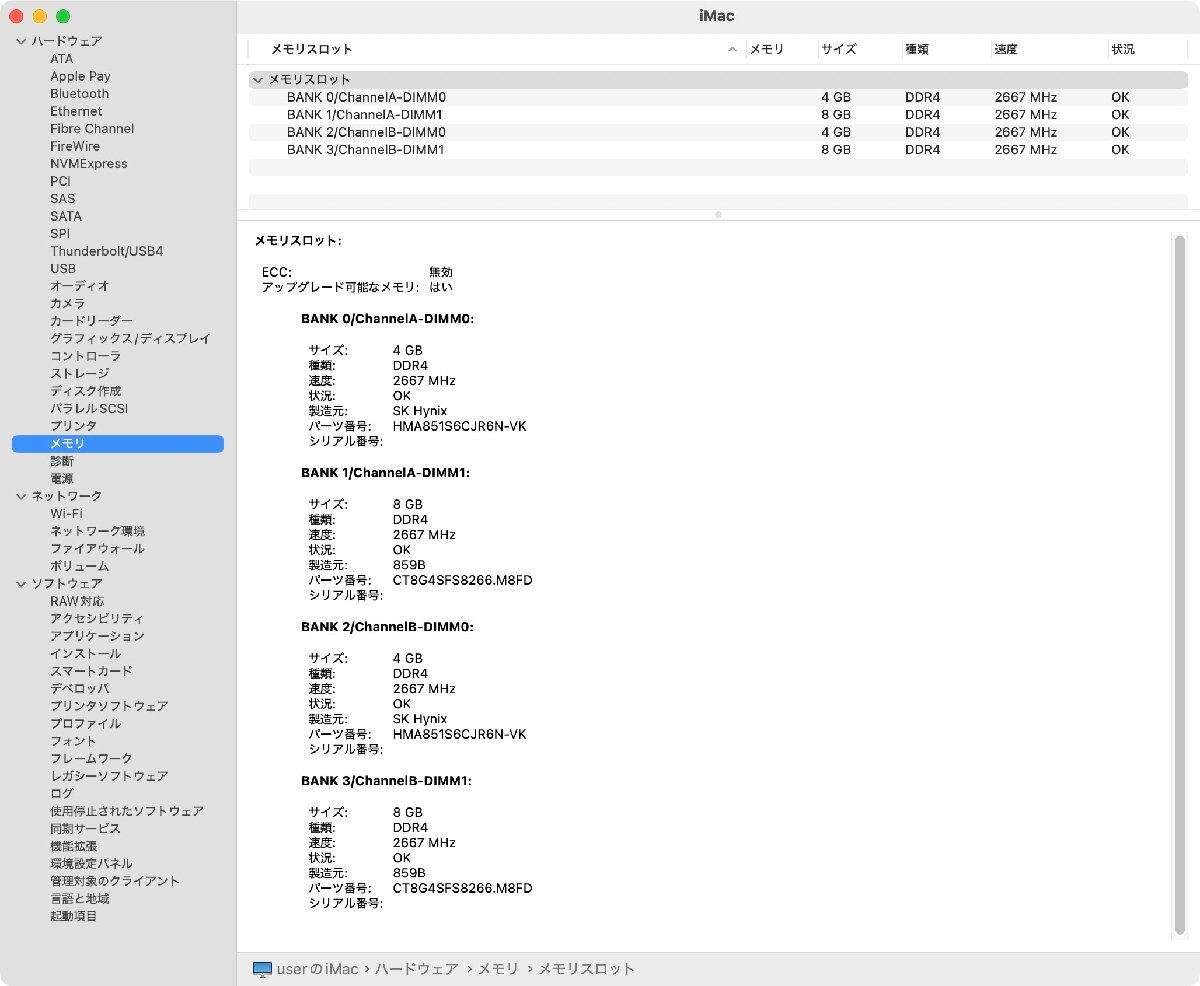Viewport: 1200px width, 986px height.
Task: Open Bluetooth in the sidebar
Action: click(x=79, y=94)
